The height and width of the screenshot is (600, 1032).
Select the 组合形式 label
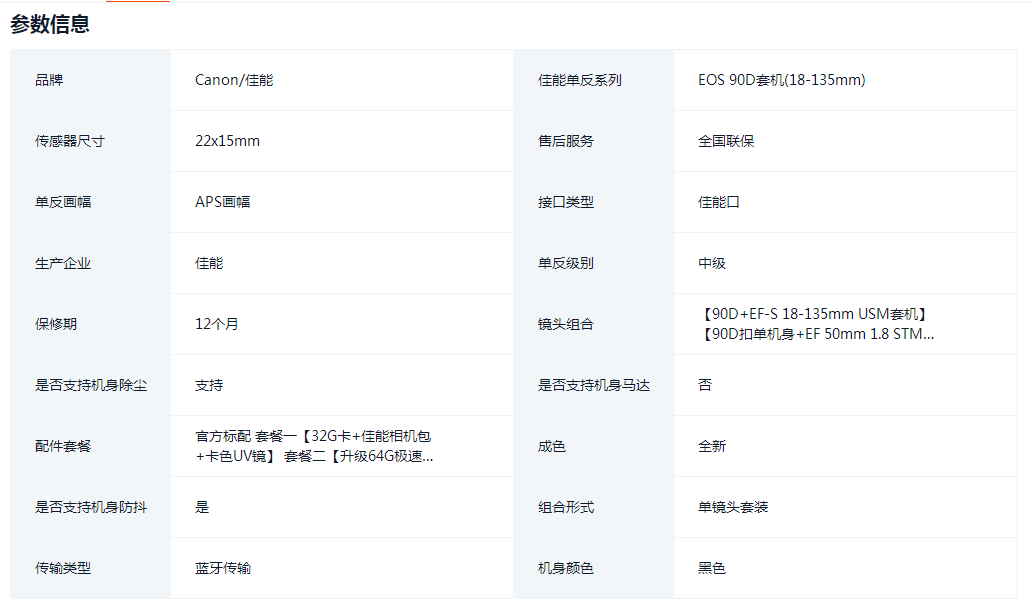pos(565,508)
